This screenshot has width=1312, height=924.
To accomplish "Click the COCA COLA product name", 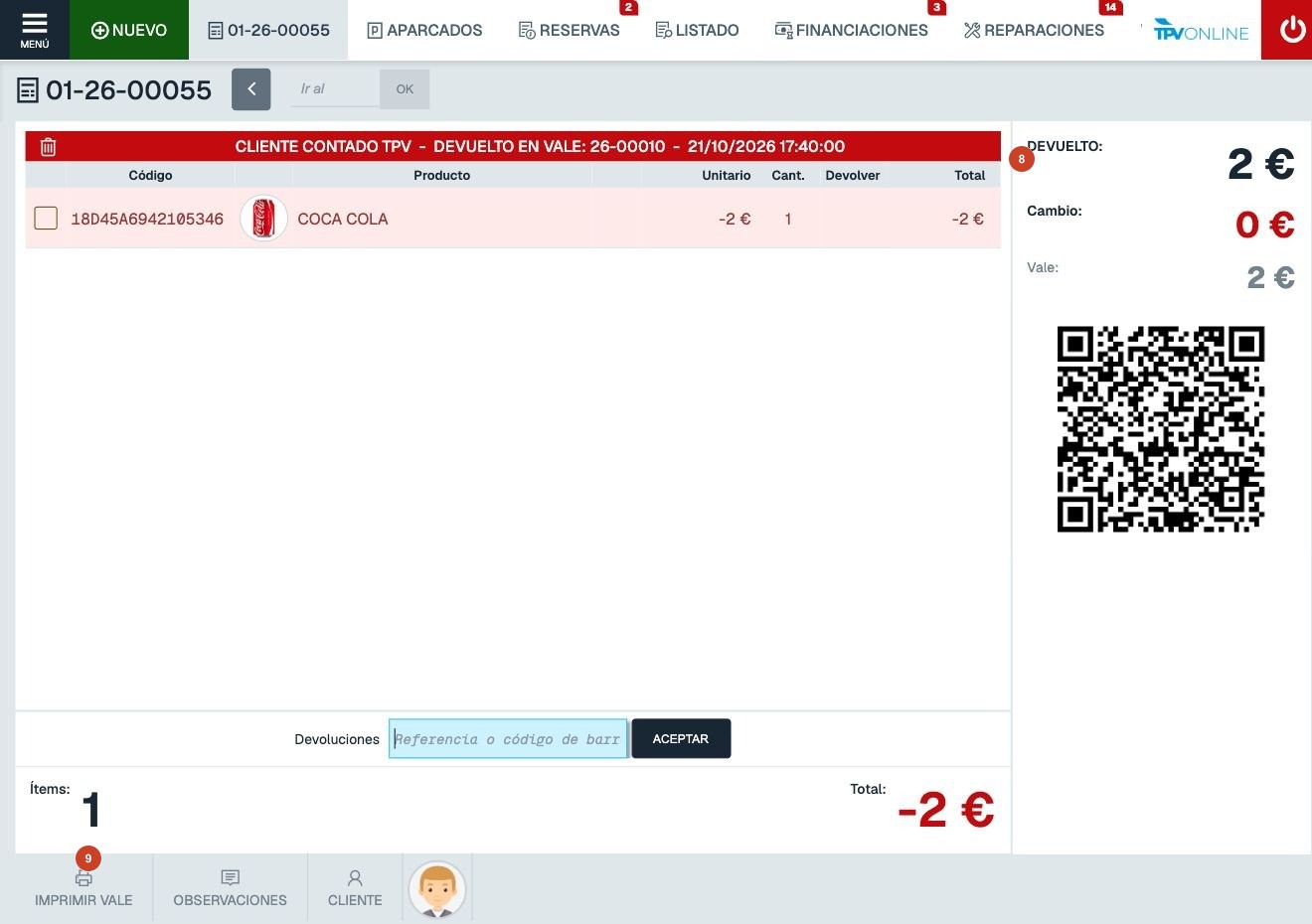I will point(343,219).
